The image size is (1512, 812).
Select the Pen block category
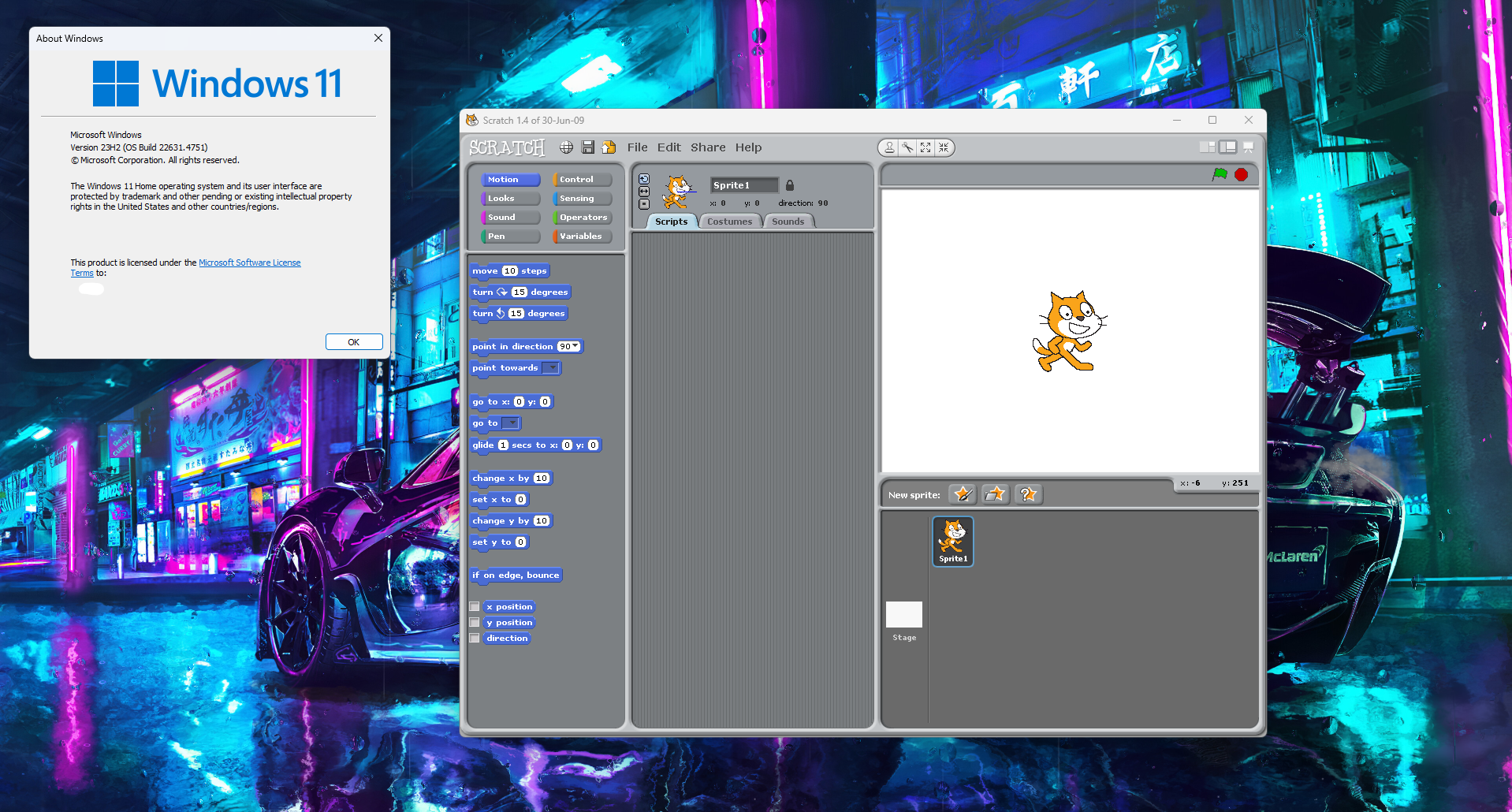510,237
